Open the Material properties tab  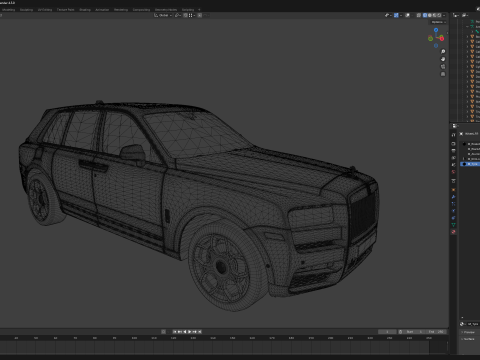tap(453, 232)
